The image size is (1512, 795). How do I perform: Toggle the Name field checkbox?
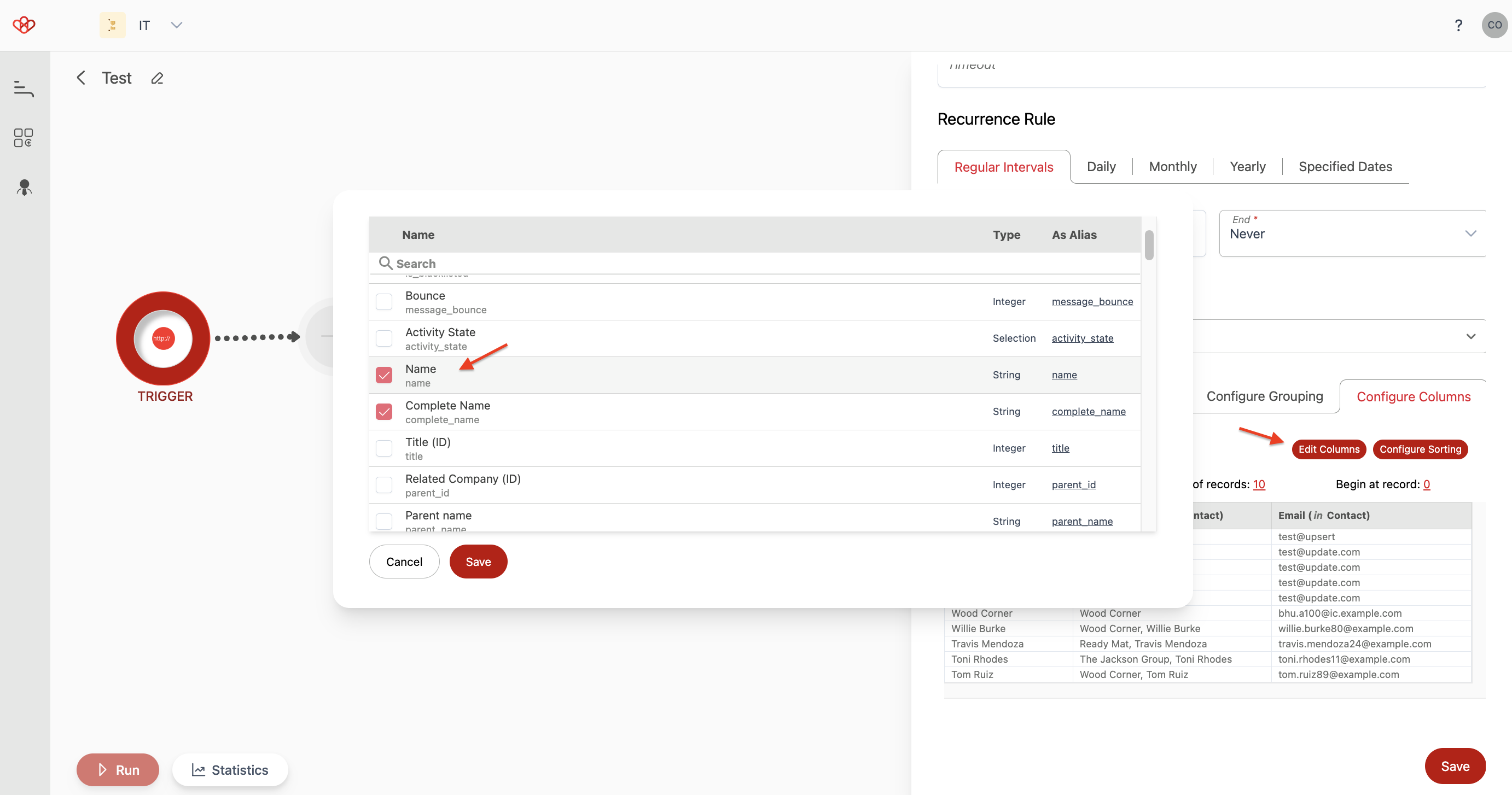384,375
